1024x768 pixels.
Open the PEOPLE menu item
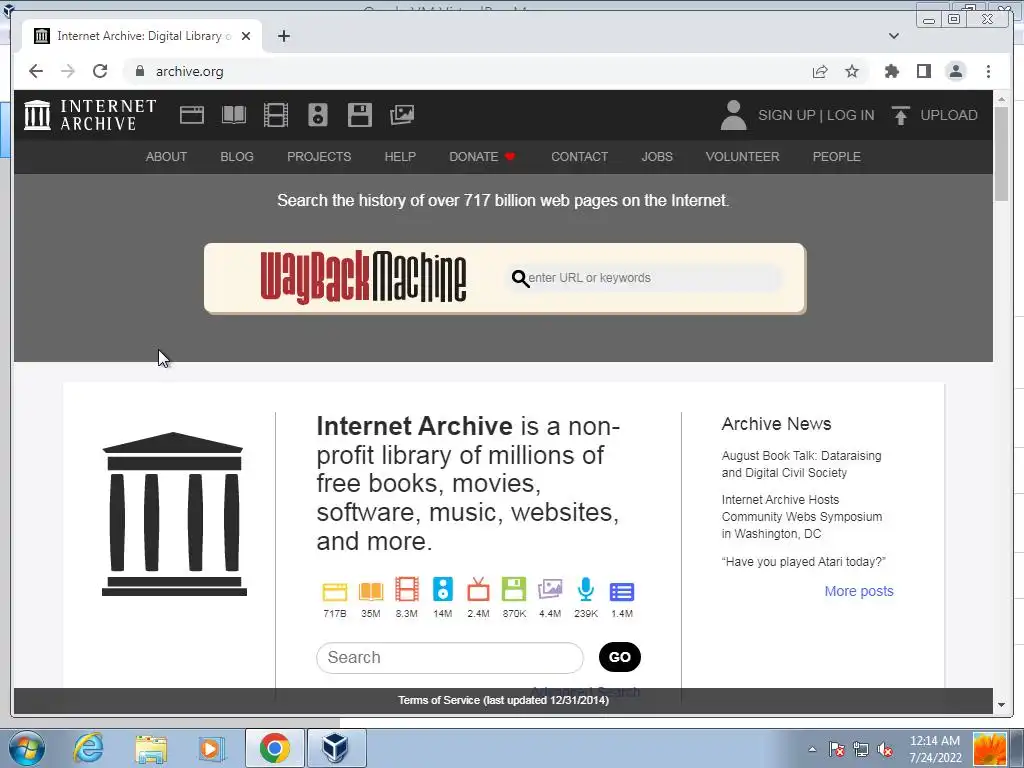[x=837, y=157]
